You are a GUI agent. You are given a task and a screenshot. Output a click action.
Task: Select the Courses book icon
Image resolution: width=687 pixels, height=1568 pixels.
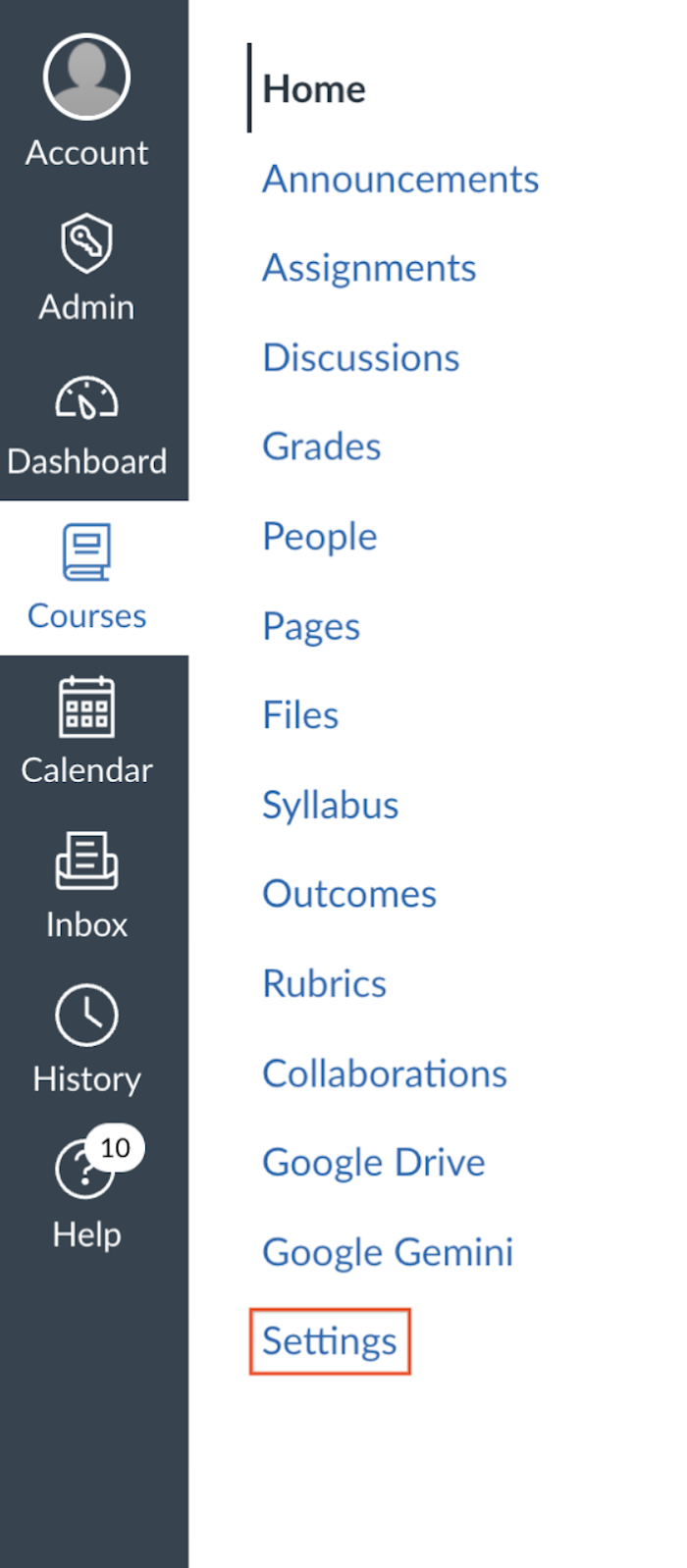[86, 552]
